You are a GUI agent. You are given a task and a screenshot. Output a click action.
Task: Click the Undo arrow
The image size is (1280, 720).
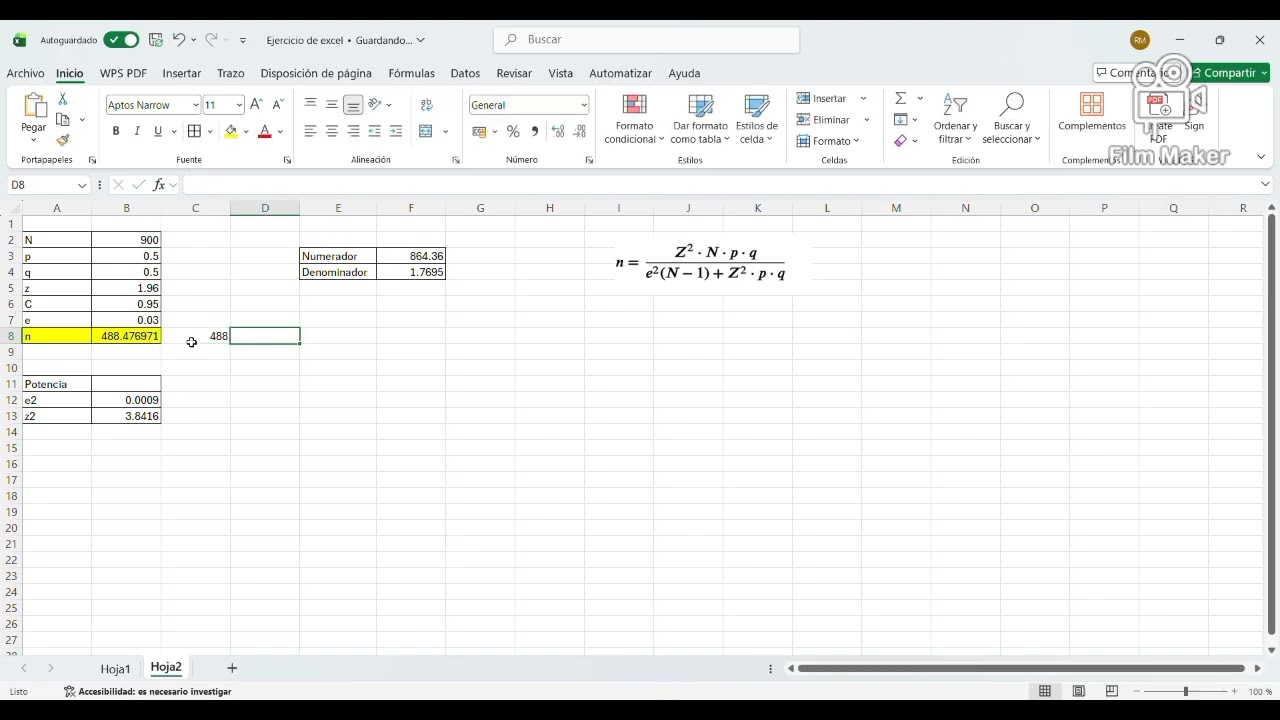click(x=179, y=40)
